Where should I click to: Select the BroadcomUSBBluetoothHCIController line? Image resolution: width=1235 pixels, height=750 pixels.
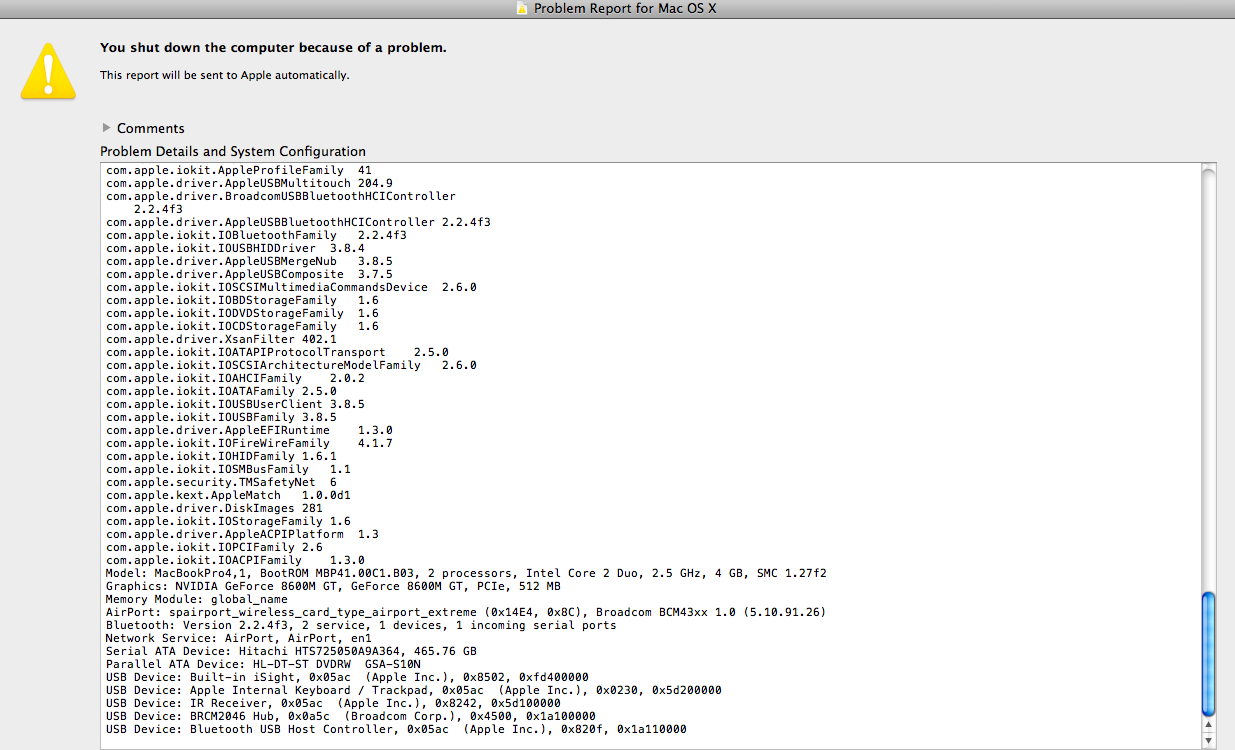[281, 196]
